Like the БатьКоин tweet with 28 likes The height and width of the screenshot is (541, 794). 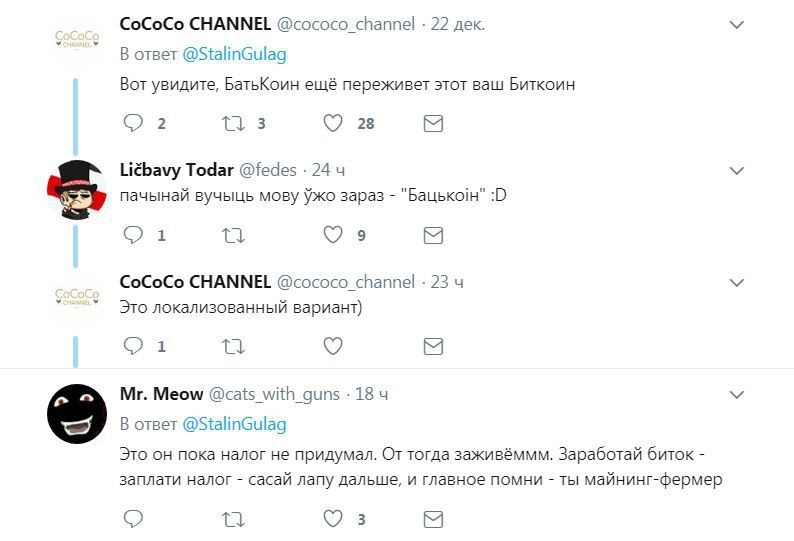(334, 123)
